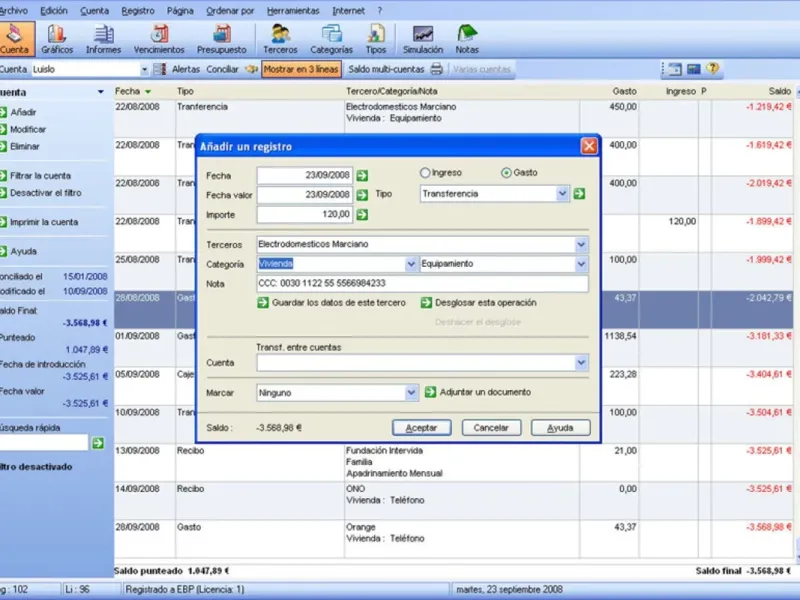The width and height of the screenshot is (800, 600).
Task: Click the yellow help icon in toolbar
Action: point(712,68)
